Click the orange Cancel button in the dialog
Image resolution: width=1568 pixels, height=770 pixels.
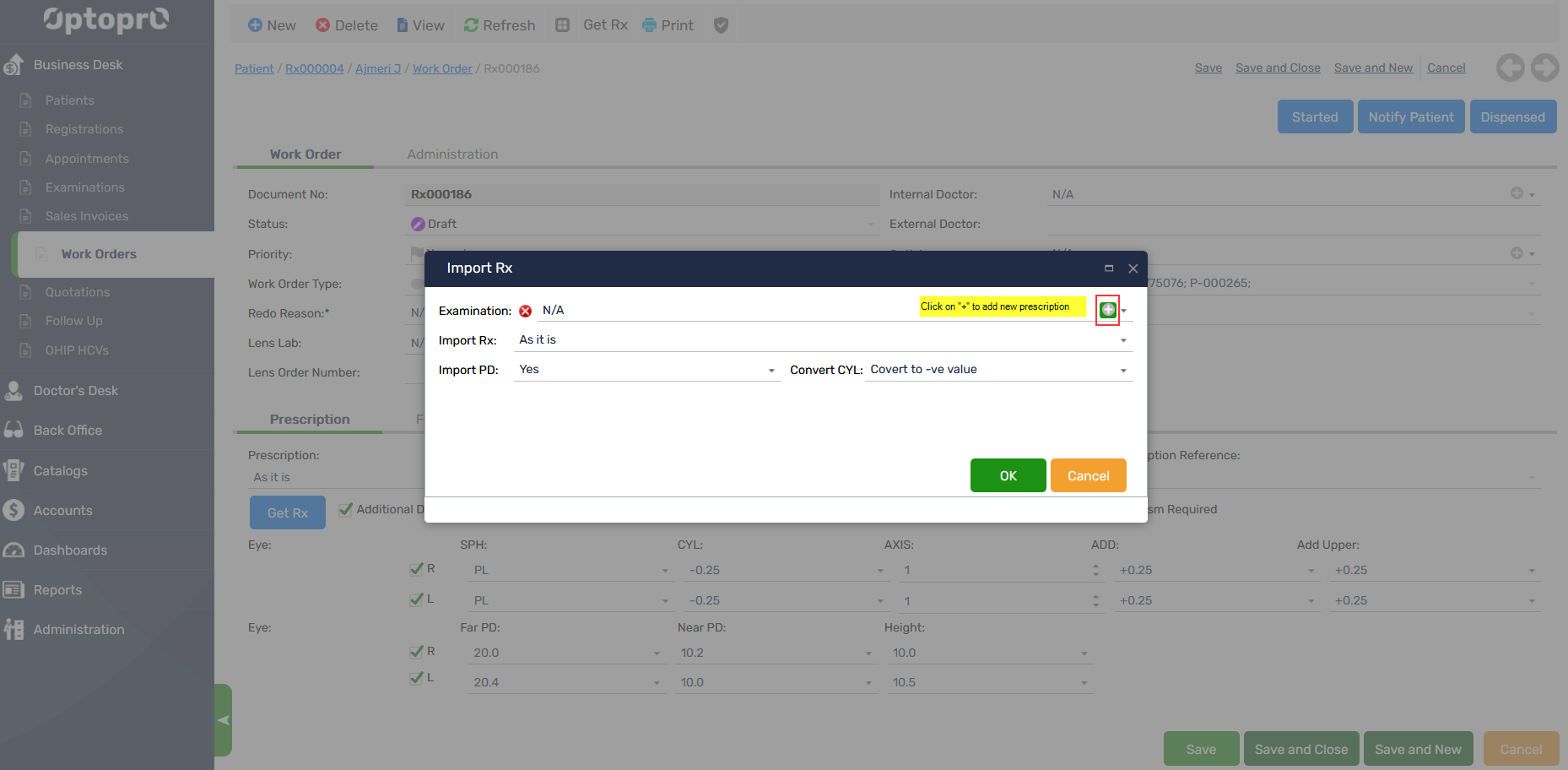(x=1088, y=475)
